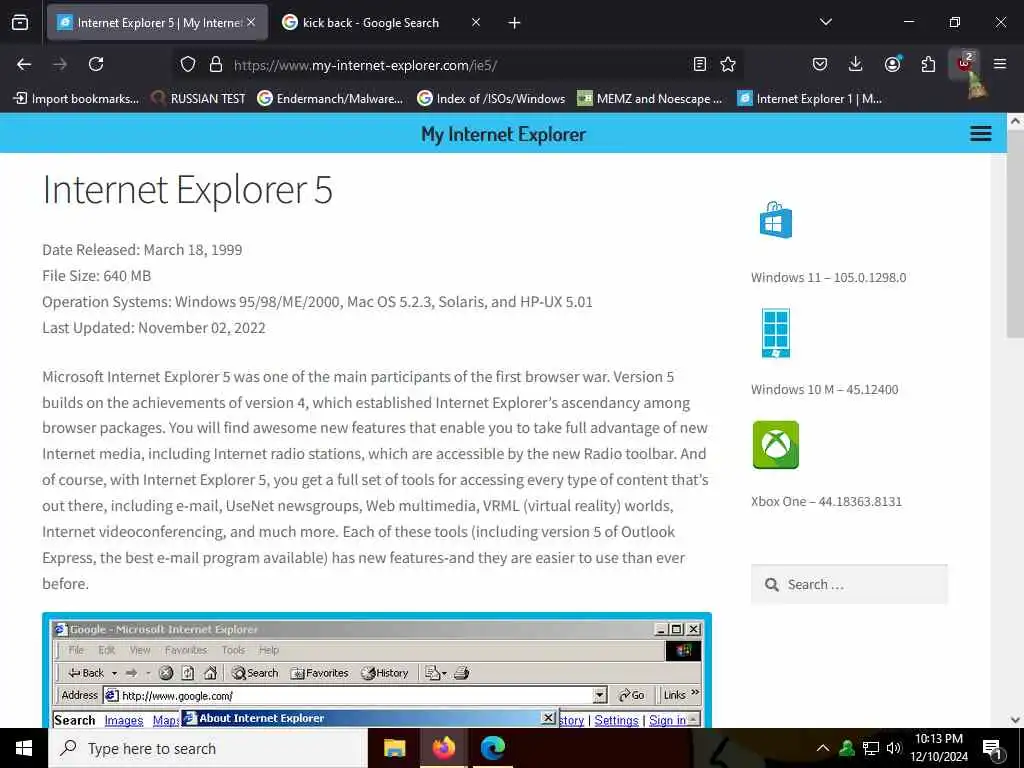Close the kick back Google Search tab
This screenshot has width=1024, height=768.
[476, 22]
